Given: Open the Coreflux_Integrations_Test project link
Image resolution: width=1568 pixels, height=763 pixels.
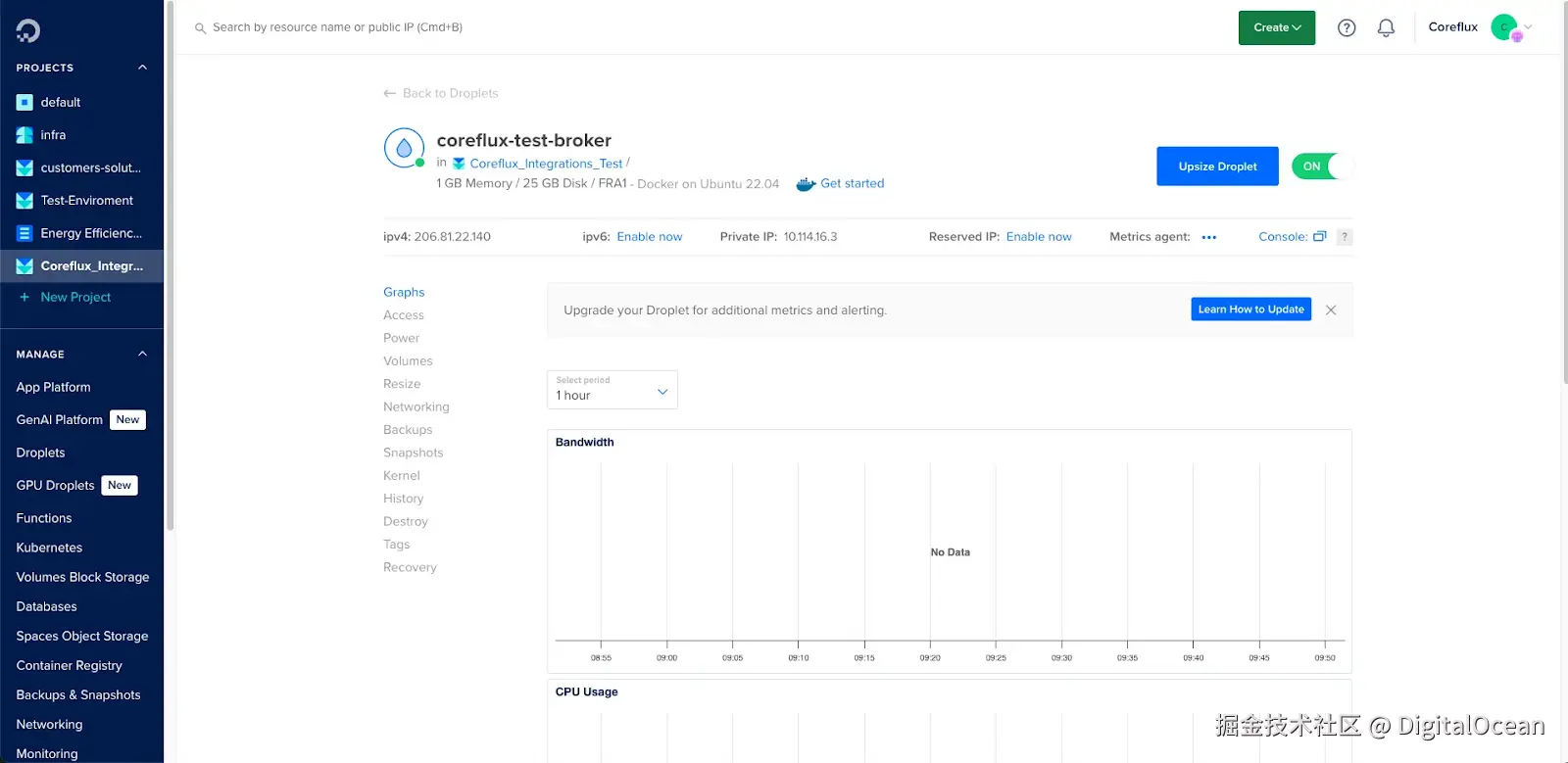Looking at the screenshot, I should point(546,164).
